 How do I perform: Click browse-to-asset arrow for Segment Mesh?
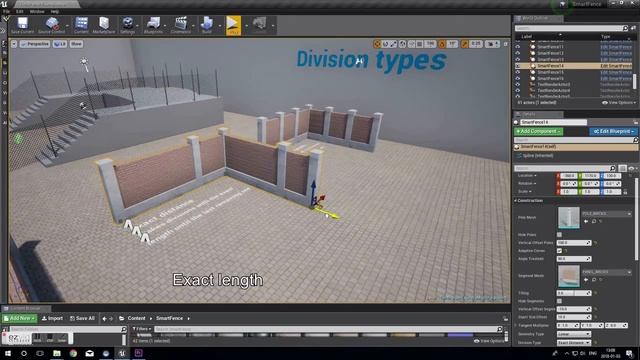(x=586, y=280)
